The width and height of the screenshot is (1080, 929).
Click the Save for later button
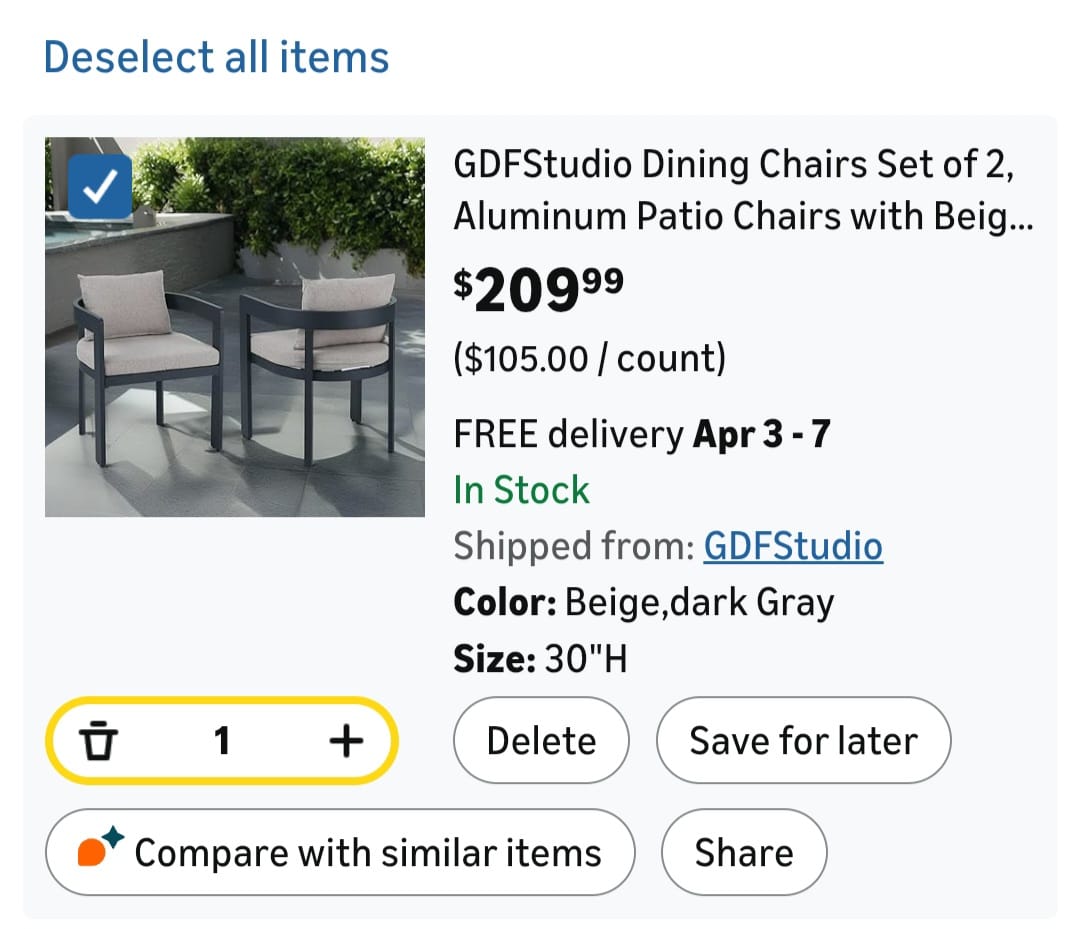tap(803, 741)
